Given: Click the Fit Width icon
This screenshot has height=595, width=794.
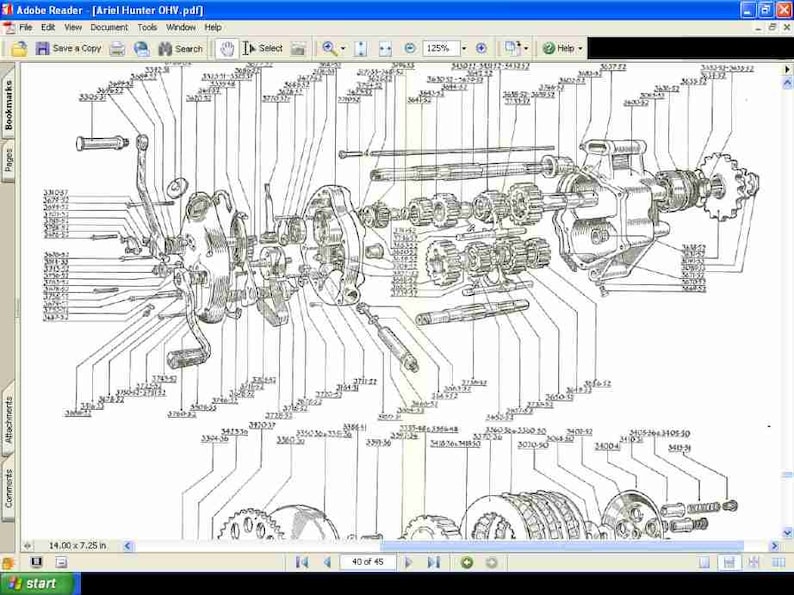Looking at the screenshot, I should point(385,49).
